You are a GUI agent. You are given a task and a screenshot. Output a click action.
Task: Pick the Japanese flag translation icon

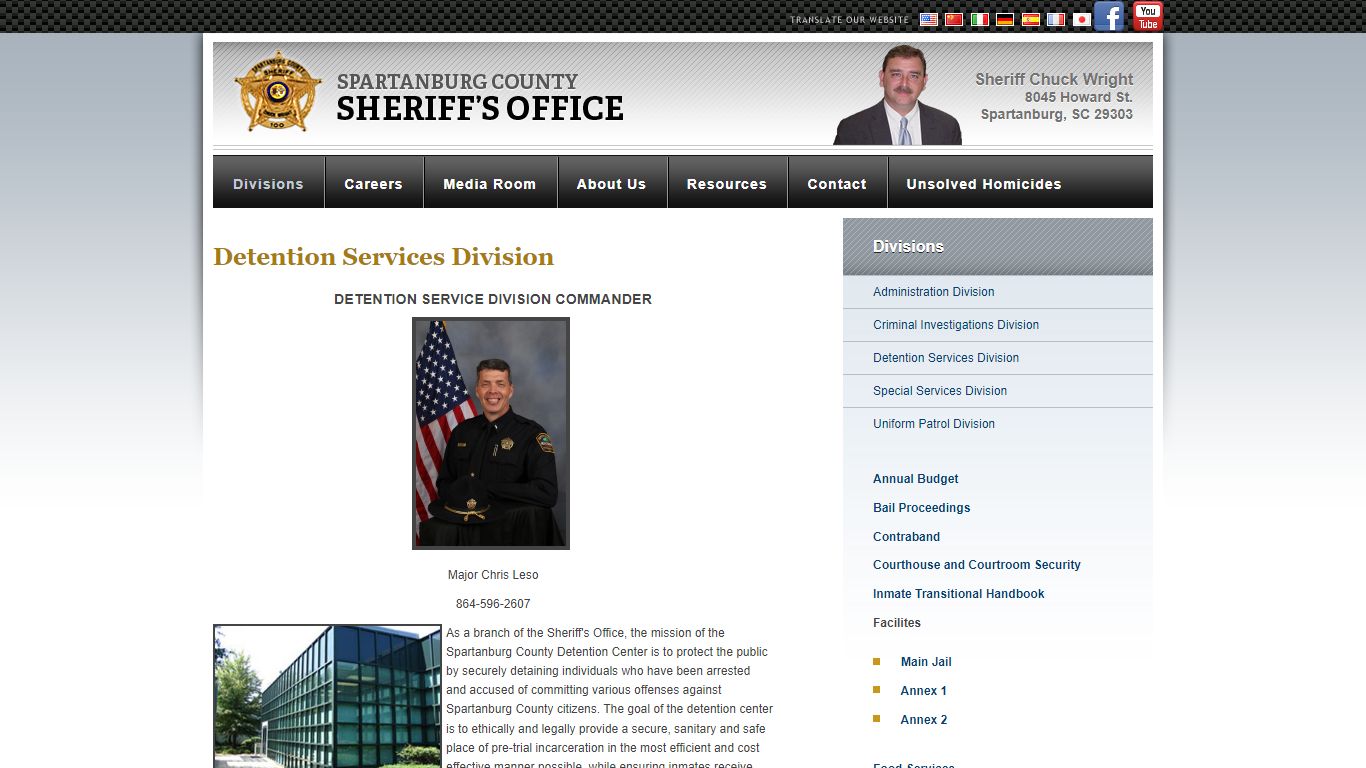[1081, 19]
